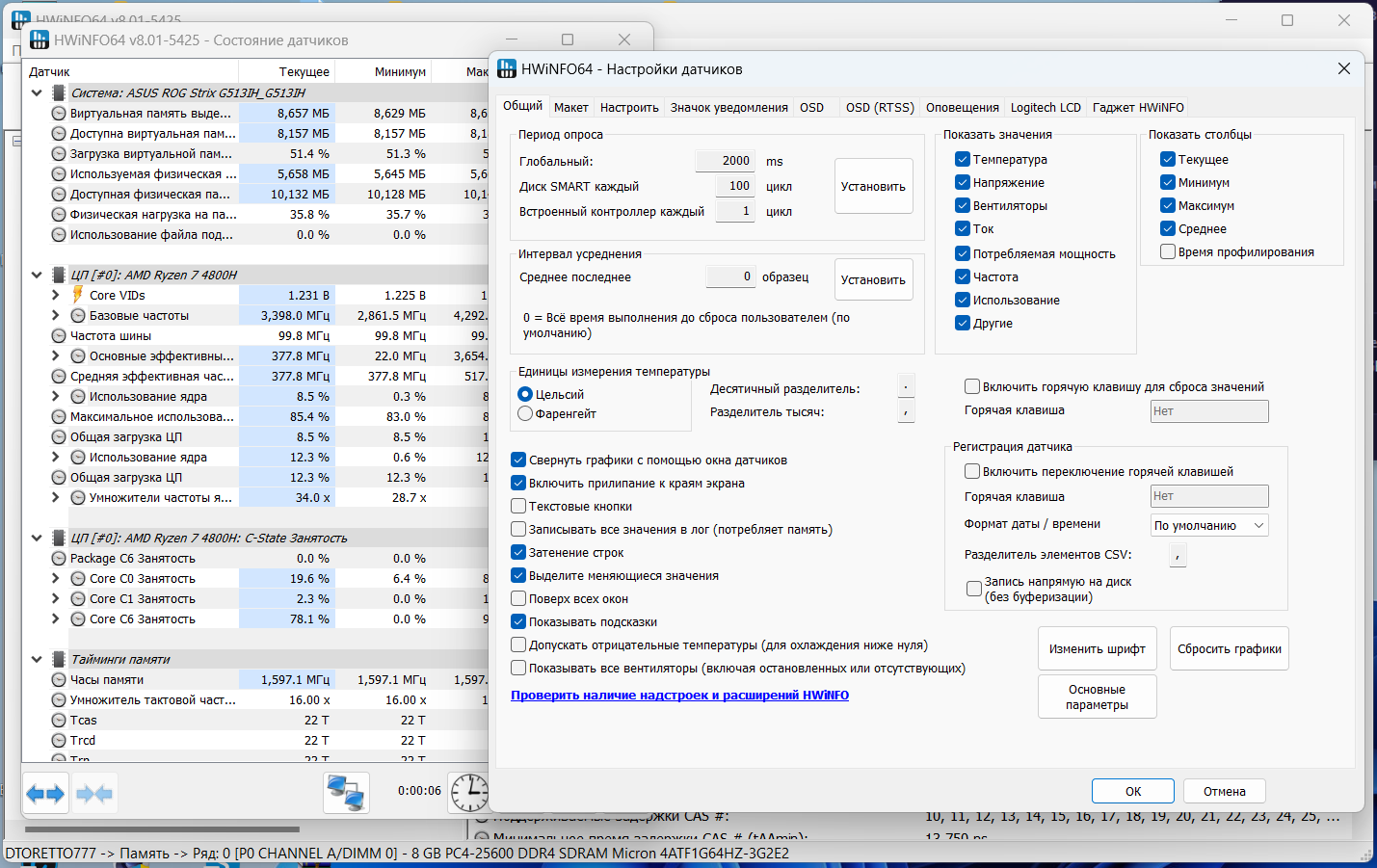Click the lightning bolt icon beside Core VIDs

point(78,295)
